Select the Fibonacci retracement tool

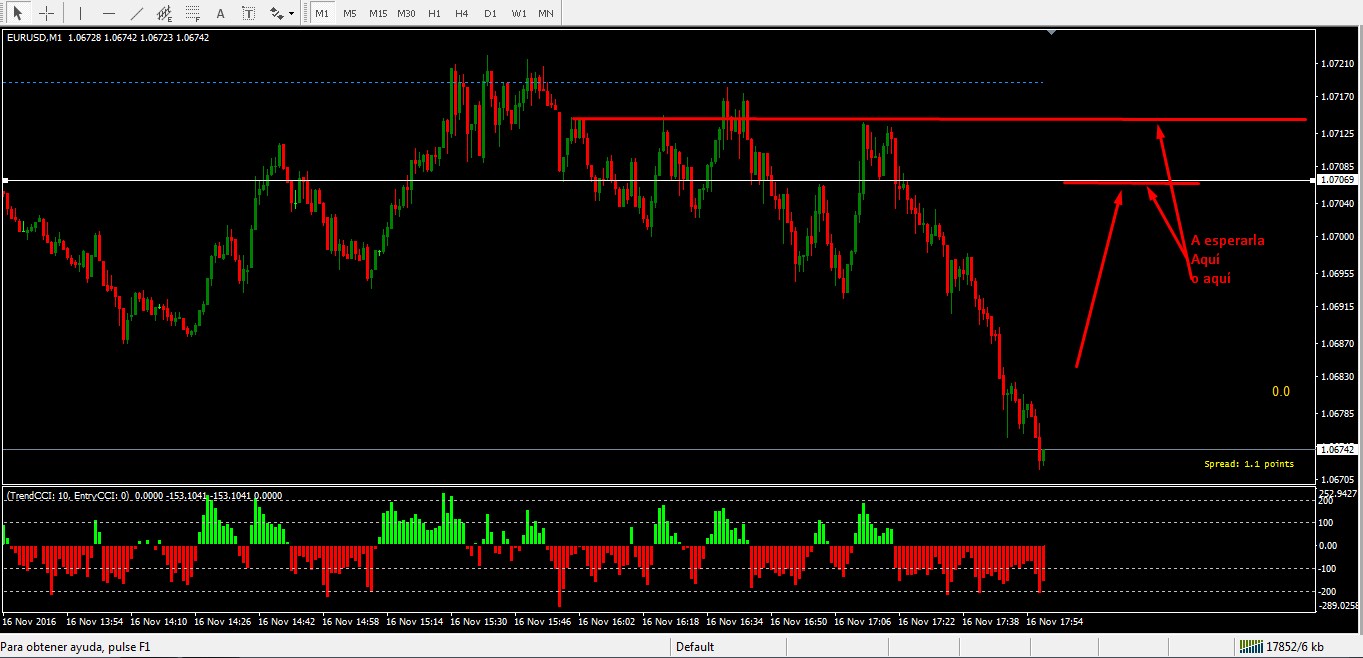191,13
